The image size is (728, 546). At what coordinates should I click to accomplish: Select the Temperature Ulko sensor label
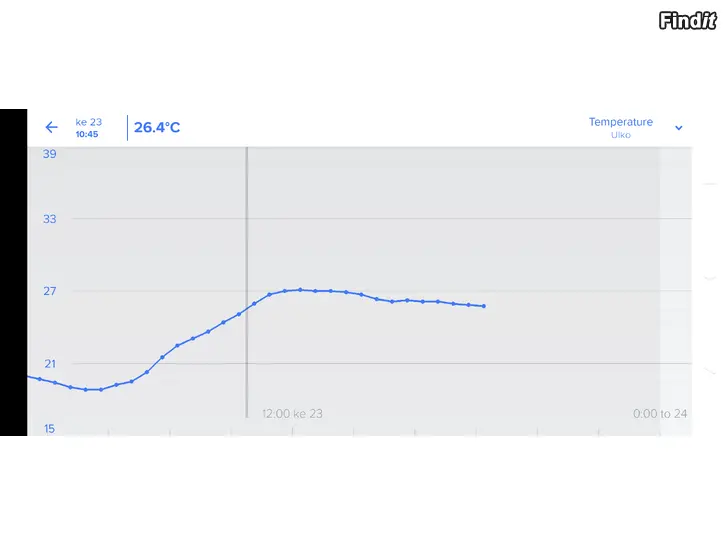pos(621,128)
